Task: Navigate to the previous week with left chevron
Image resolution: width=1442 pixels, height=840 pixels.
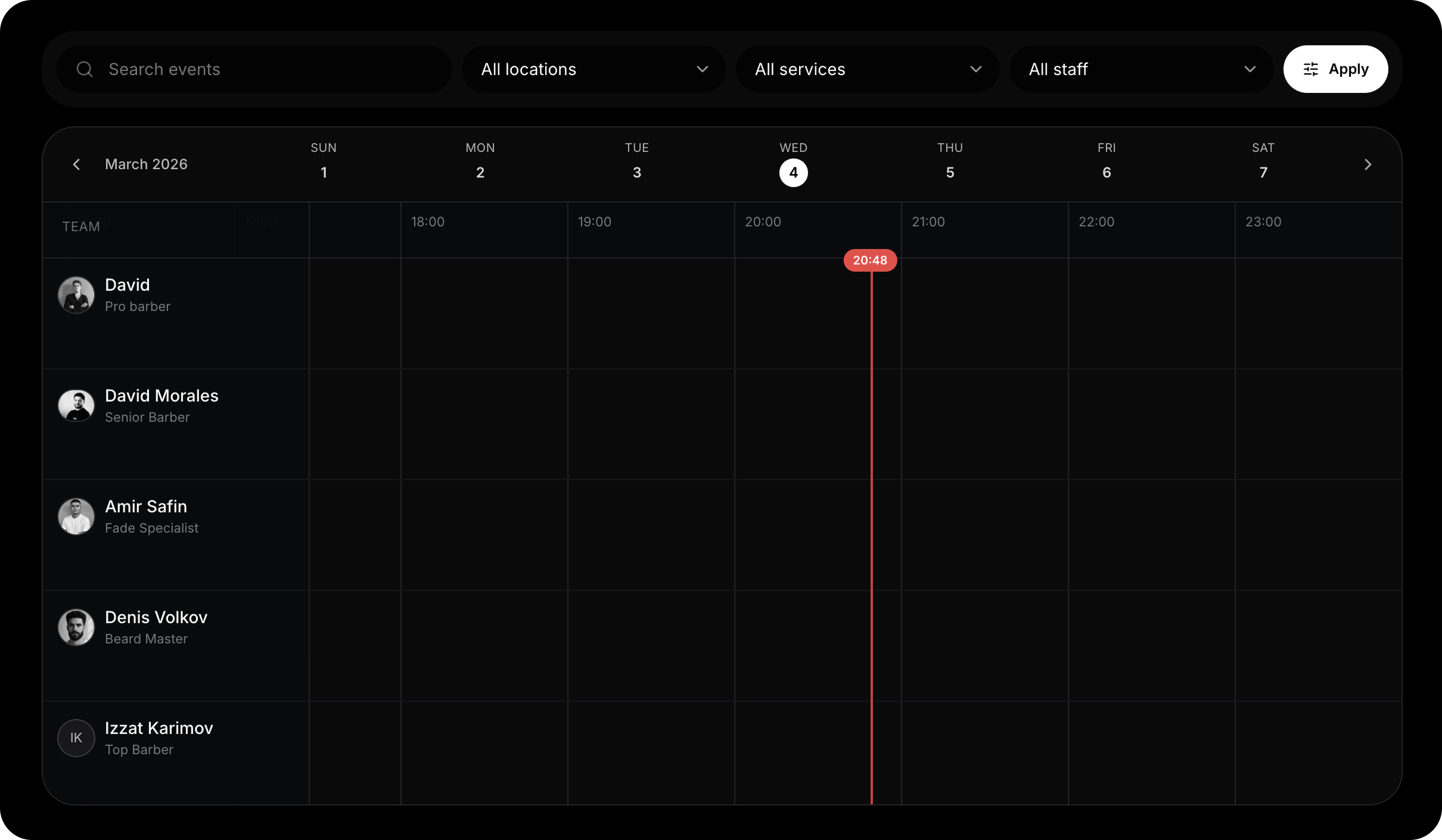Action: [x=76, y=164]
